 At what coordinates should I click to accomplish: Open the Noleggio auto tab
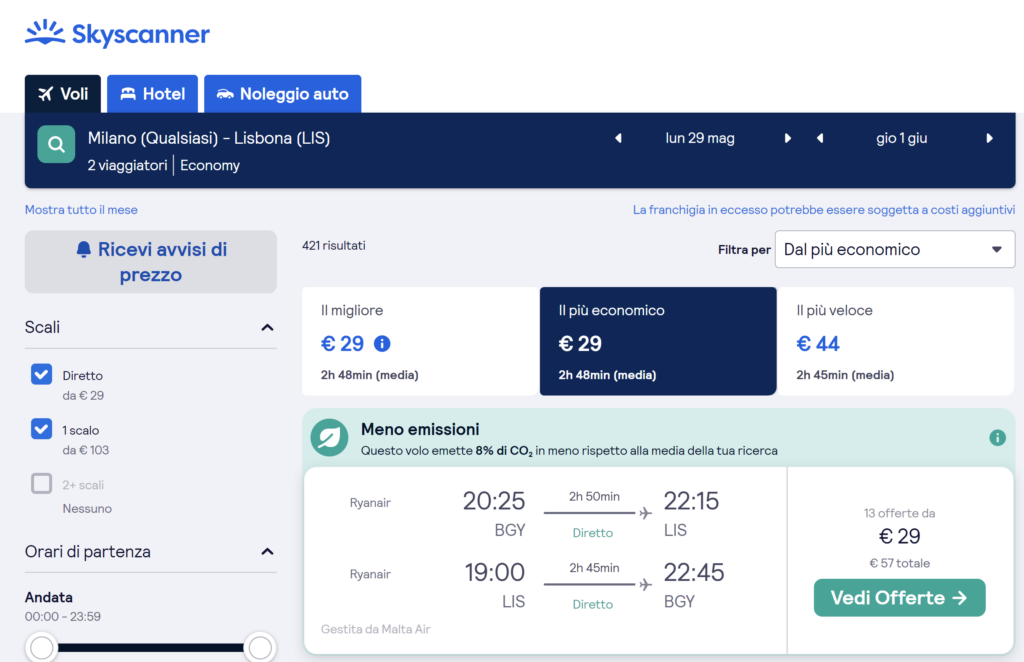282,94
